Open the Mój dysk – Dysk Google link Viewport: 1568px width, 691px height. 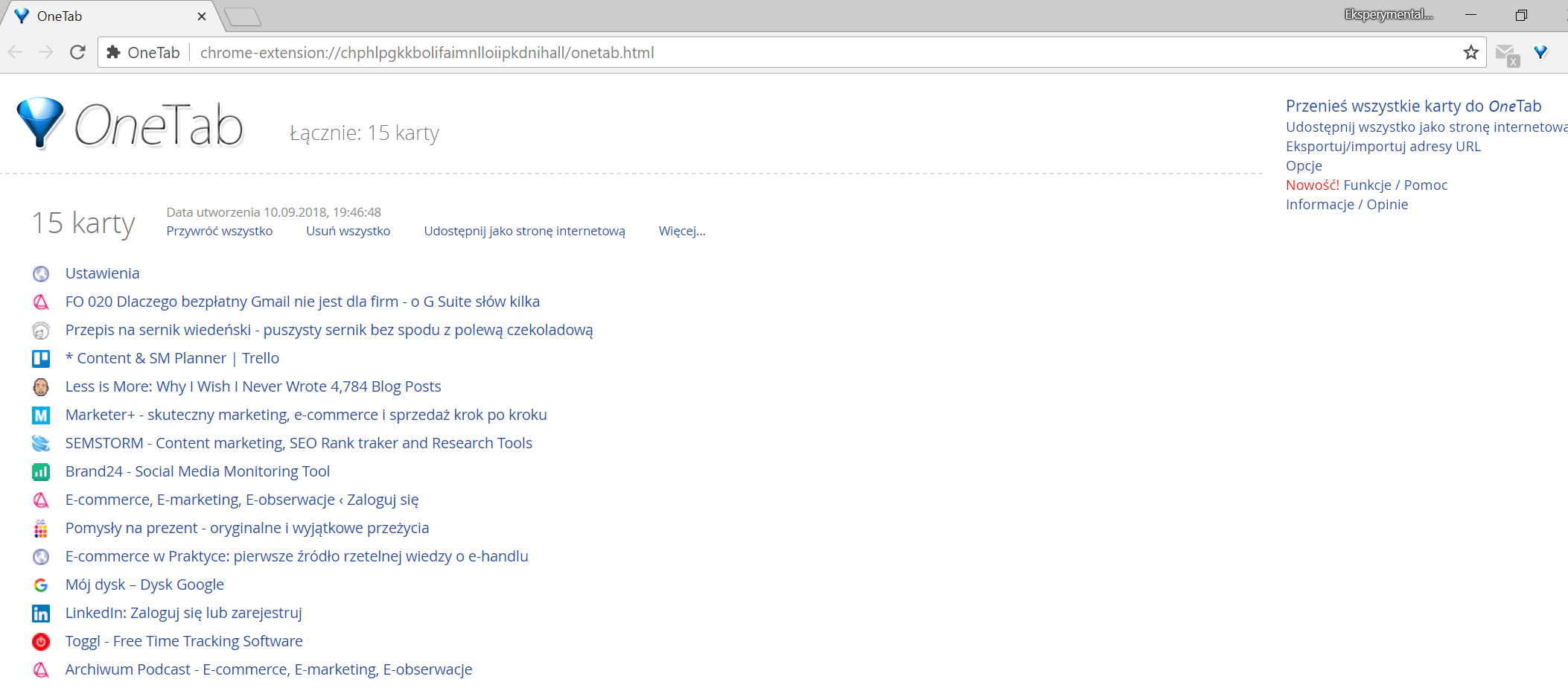(144, 585)
